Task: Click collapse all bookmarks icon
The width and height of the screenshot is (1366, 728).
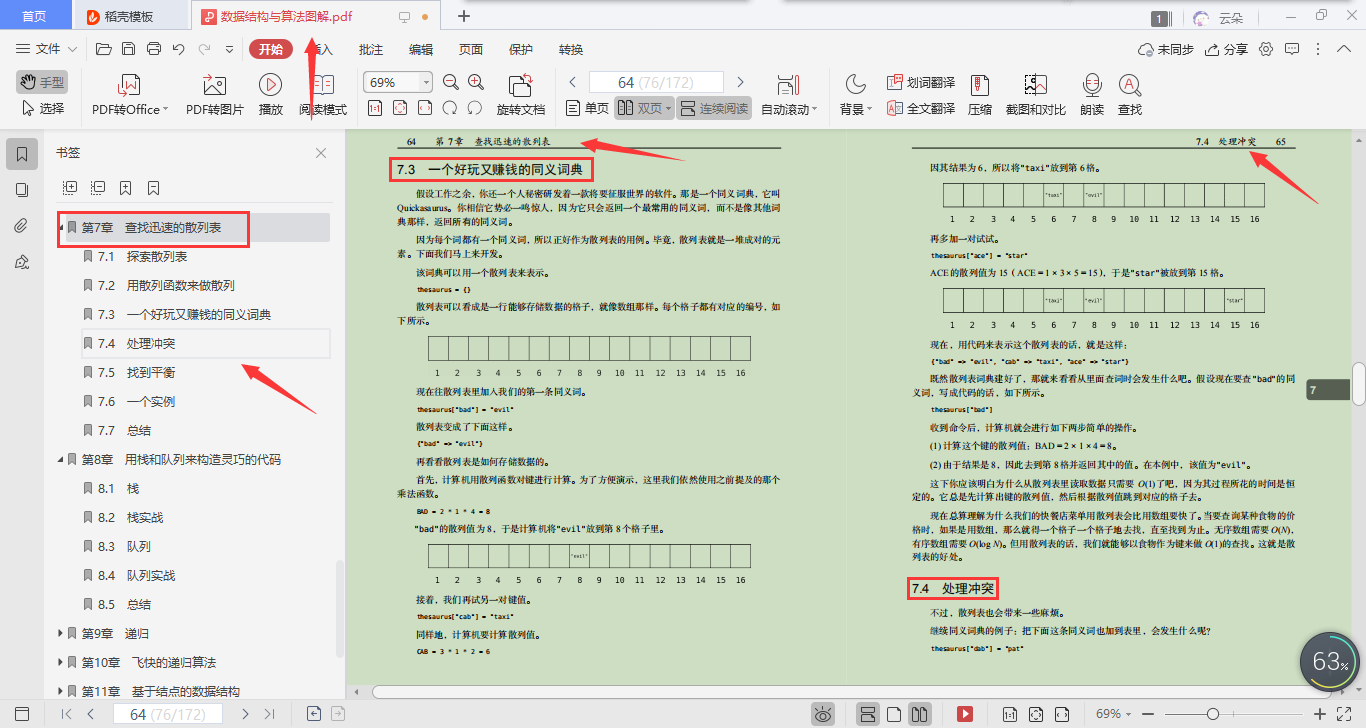Action: pyautogui.click(x=98, y=187)
